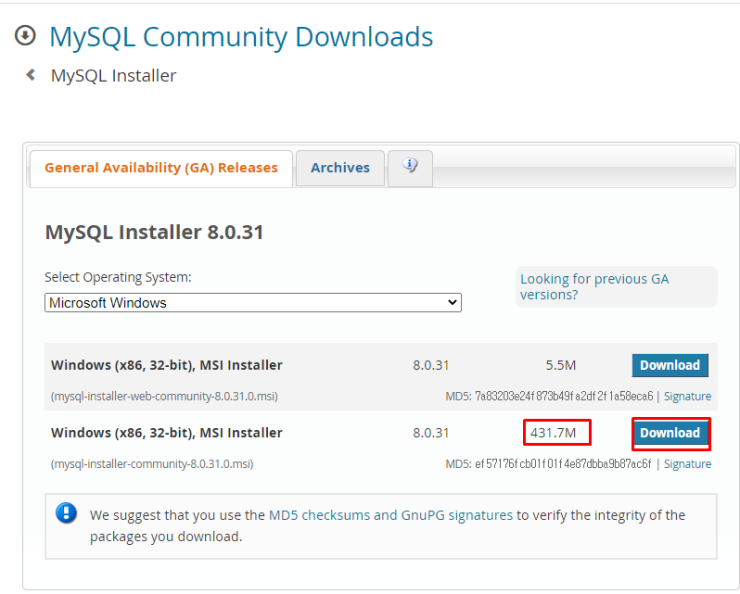Image resolution: width=740 pixels, height=594 pixels.
Task: Click the MySQL Installer 8.0.31 heading
Action: (x=154, y=232)
